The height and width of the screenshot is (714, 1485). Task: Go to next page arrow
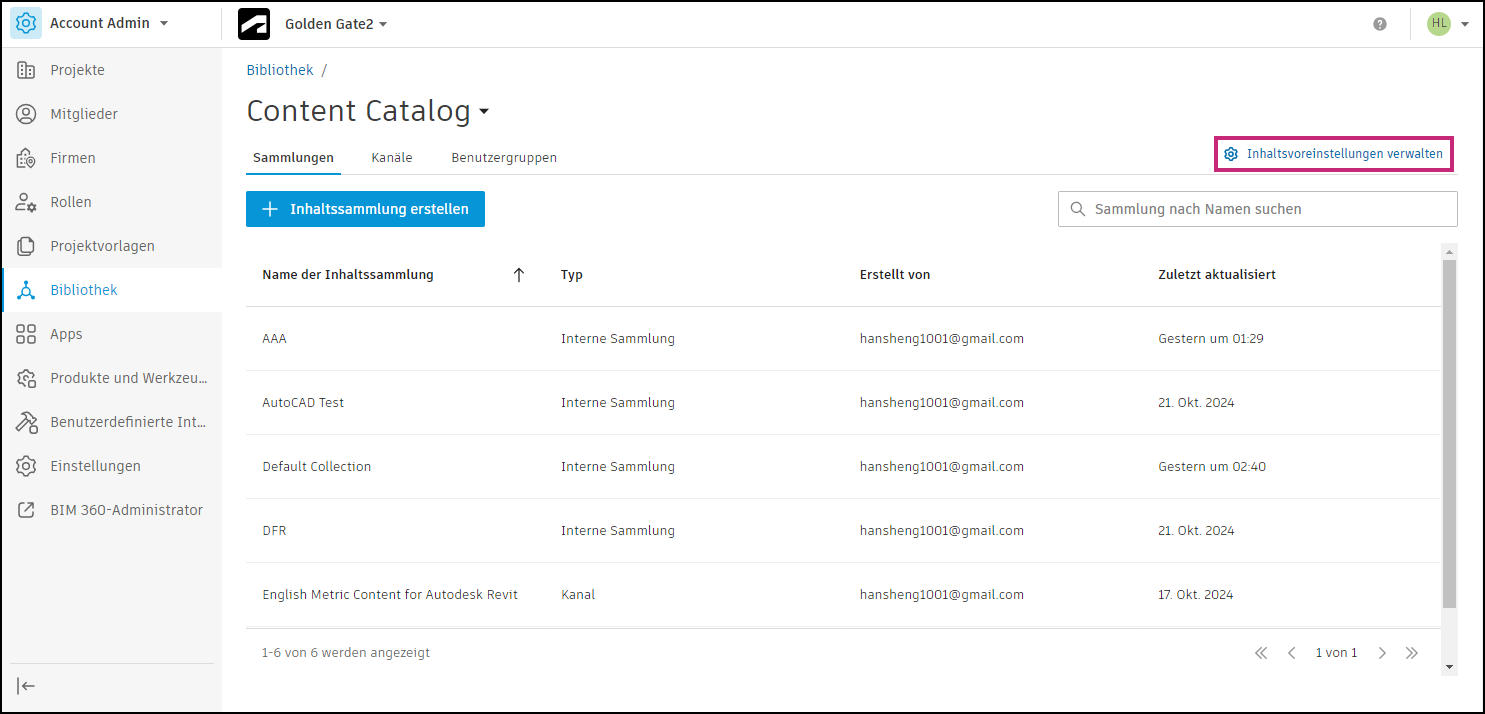pyautogui.click(x=1382, y=653)
